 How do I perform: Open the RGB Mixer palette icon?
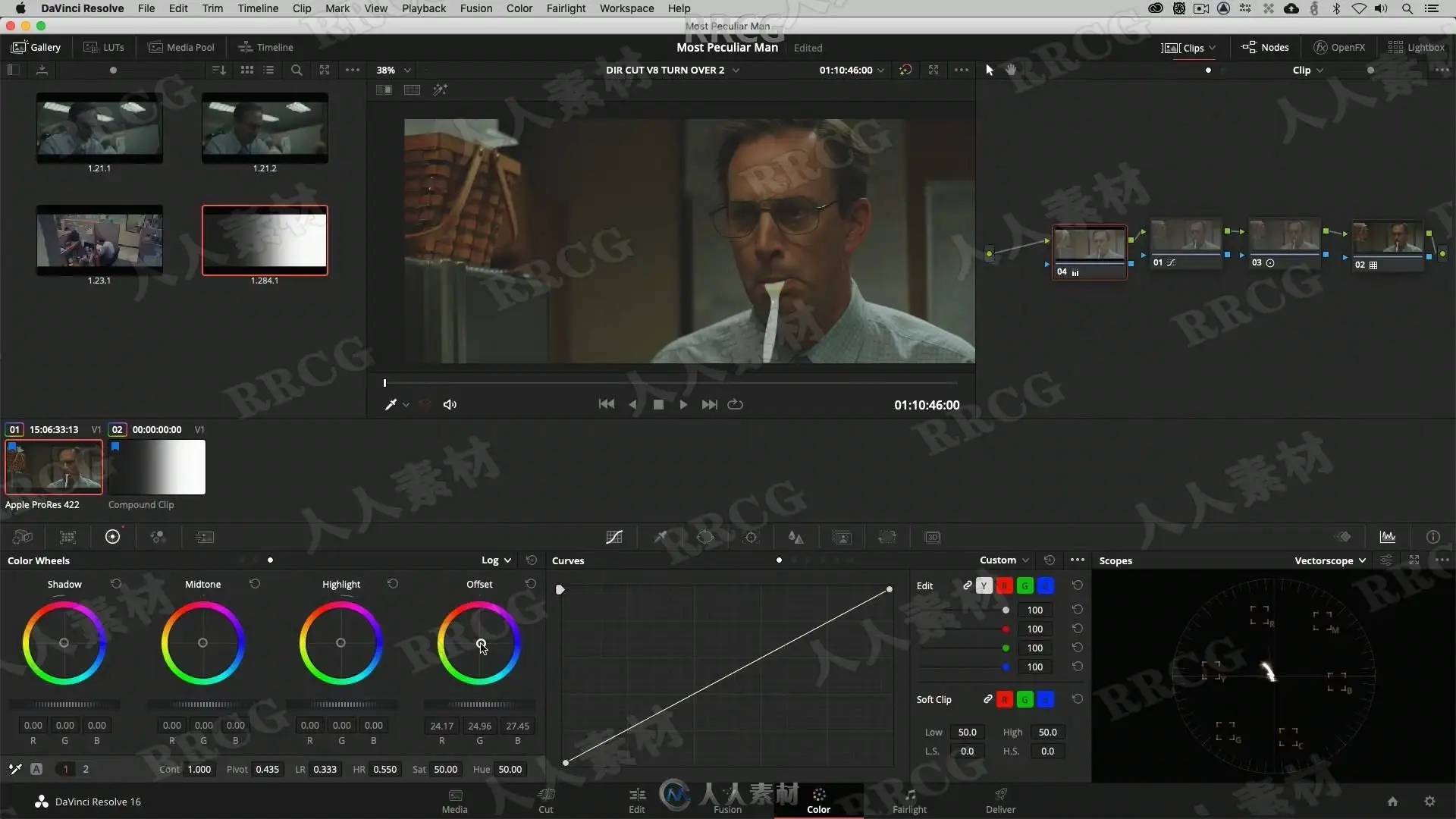tap(158, 537)
